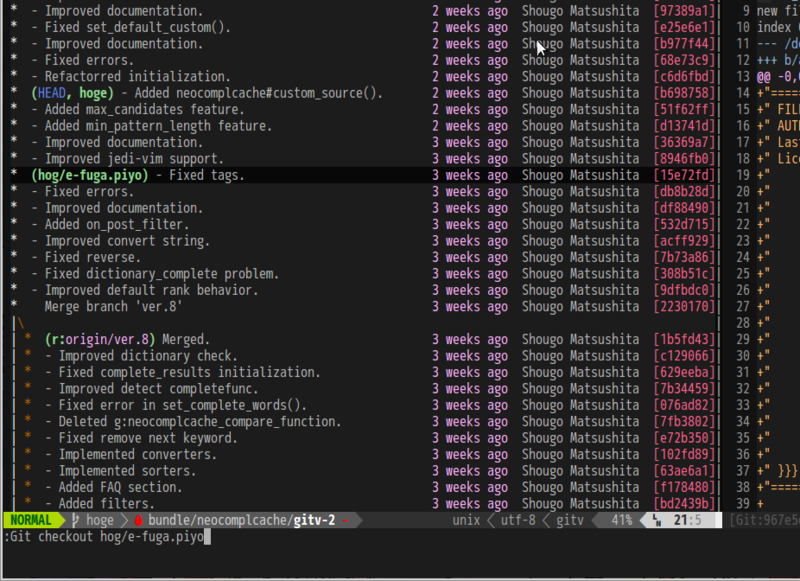Click commit hash [df88490]
Screen dimensions: 800x581
[684, 208]
